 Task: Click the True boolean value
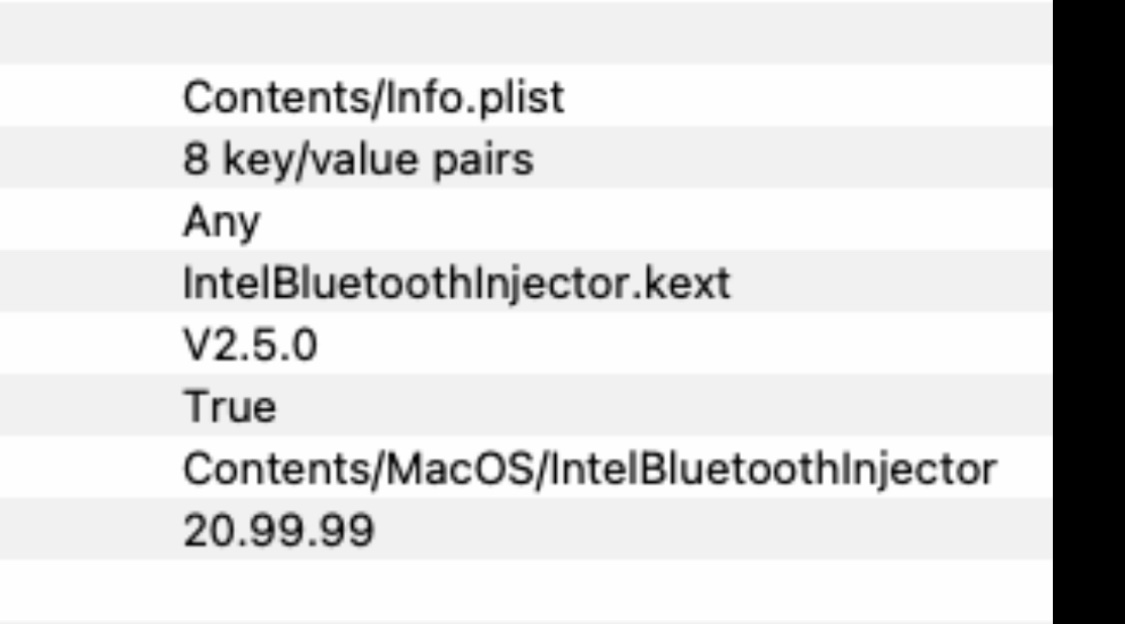tap(229, 408)
